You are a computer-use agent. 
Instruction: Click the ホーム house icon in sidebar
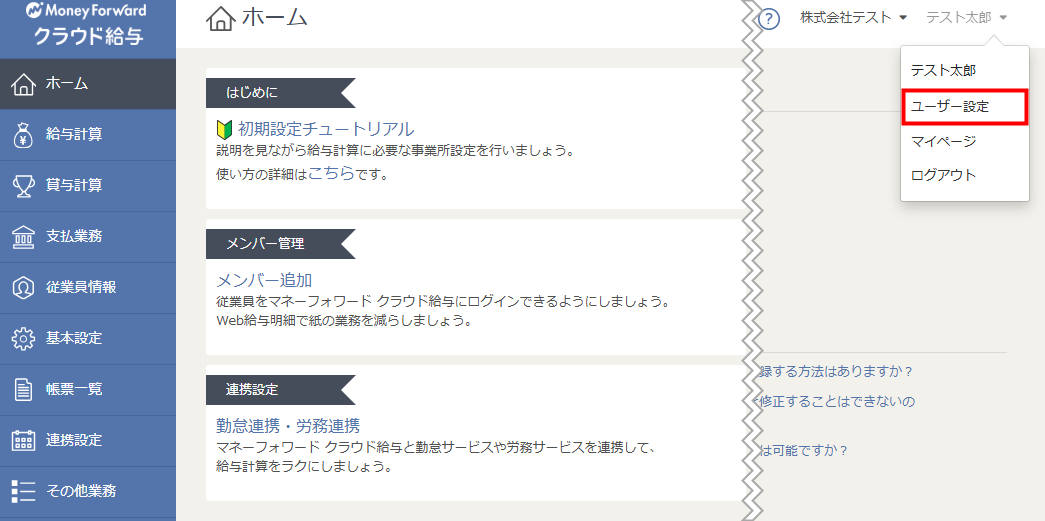pos(23,84)
